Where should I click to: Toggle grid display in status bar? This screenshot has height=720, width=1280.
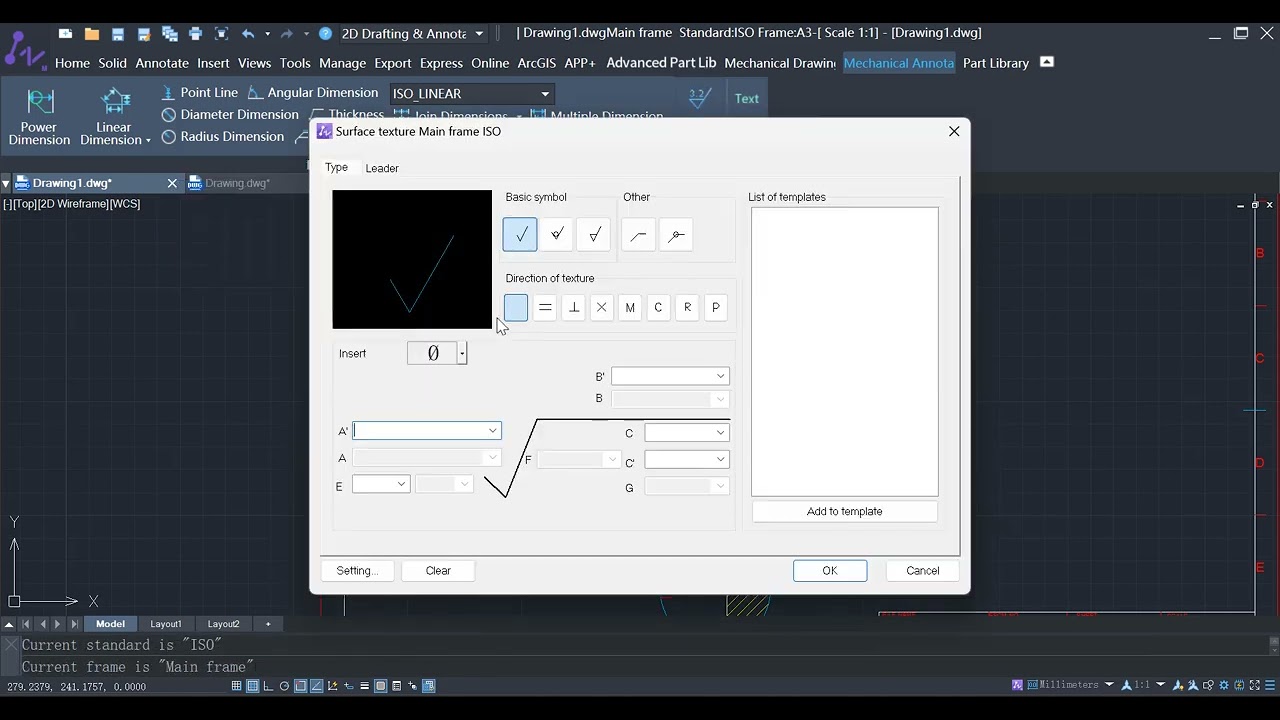coord(236,686)
